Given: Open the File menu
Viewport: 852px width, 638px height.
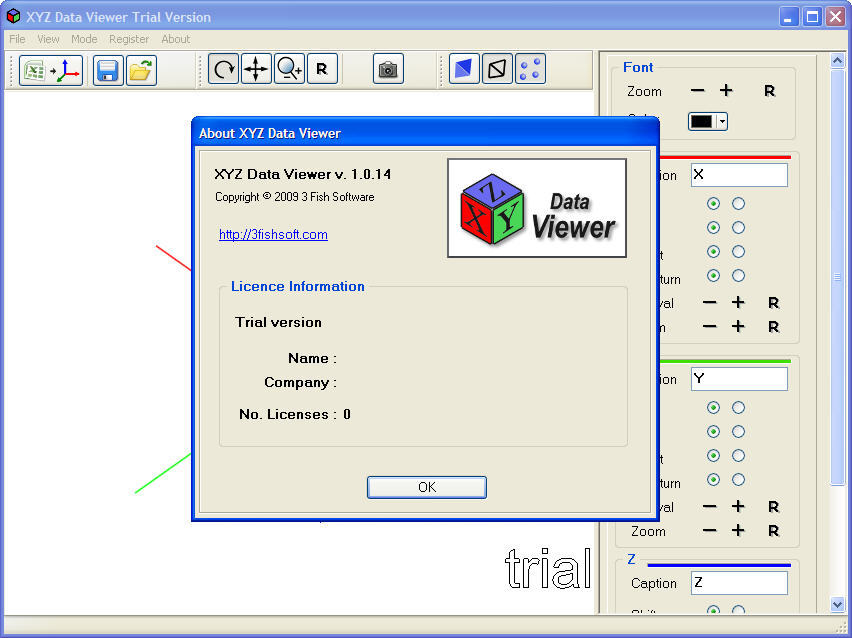Looking at the screenshot, I should pos(17,39).
